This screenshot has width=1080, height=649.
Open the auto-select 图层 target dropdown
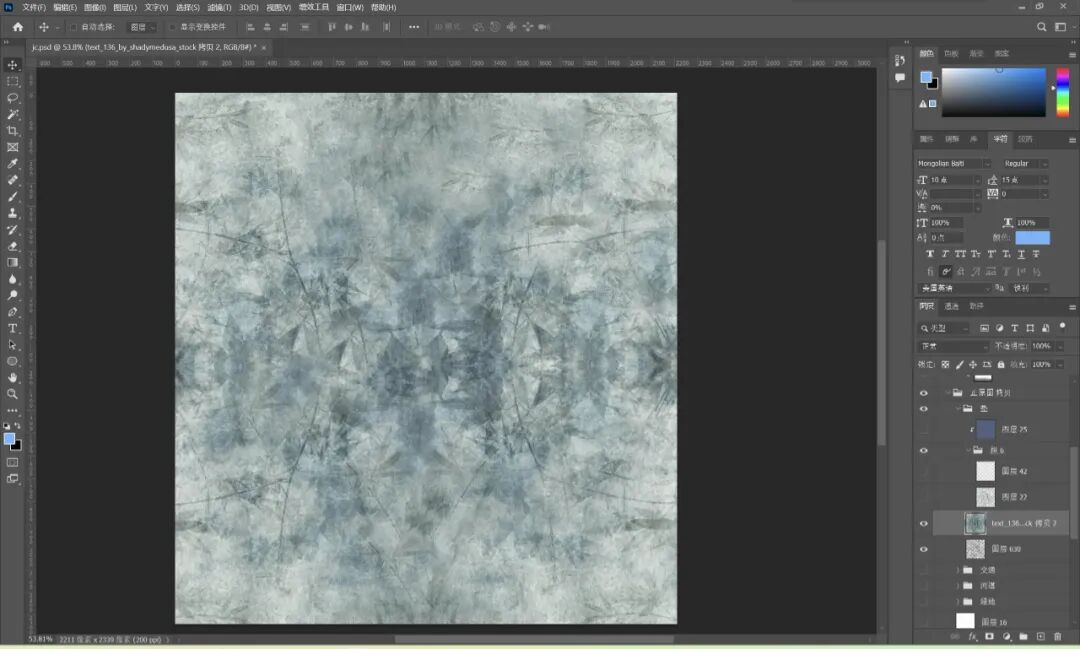142,27
